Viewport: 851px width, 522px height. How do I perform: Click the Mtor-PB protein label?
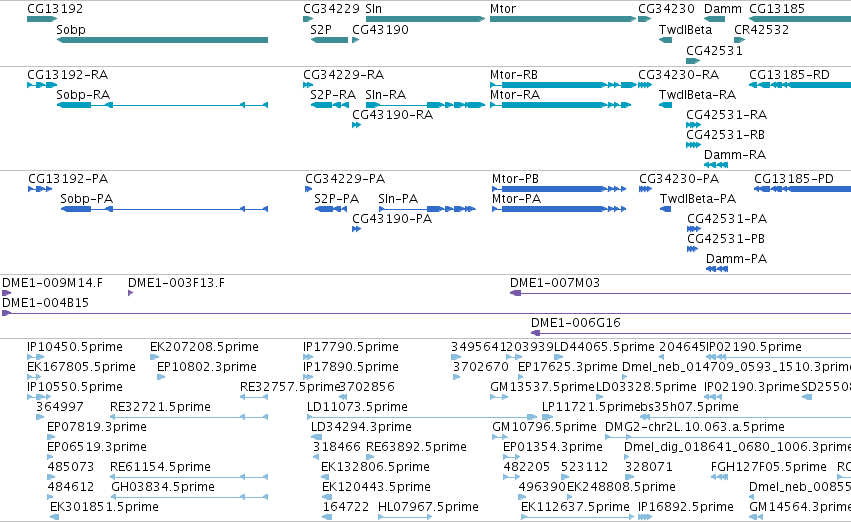tap(515, 179)
